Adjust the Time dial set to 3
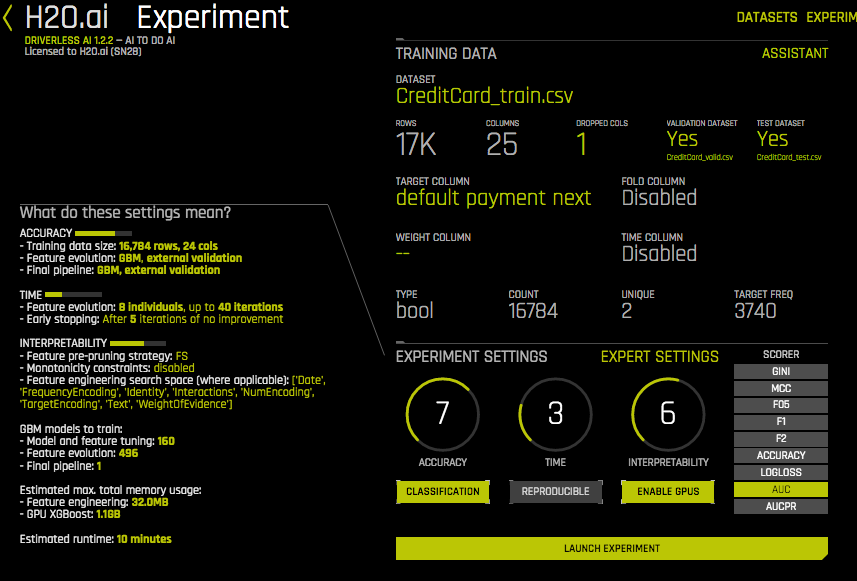 [x=555, y=414]
